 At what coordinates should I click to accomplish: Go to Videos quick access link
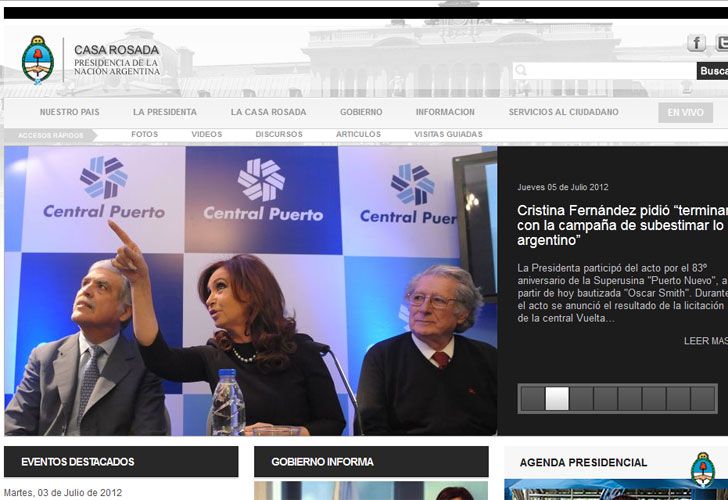point(207,134)
